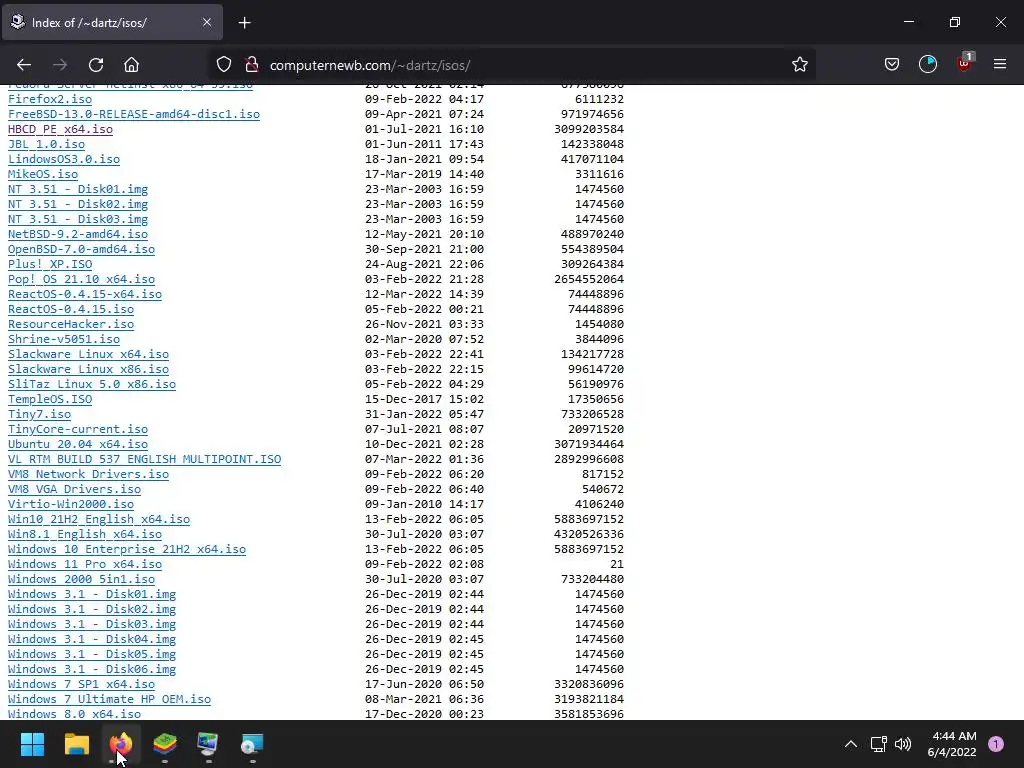Open the disc installer taskbar app
The width and height of the screenshot is (1024, 768).
[x=252, y=744]
